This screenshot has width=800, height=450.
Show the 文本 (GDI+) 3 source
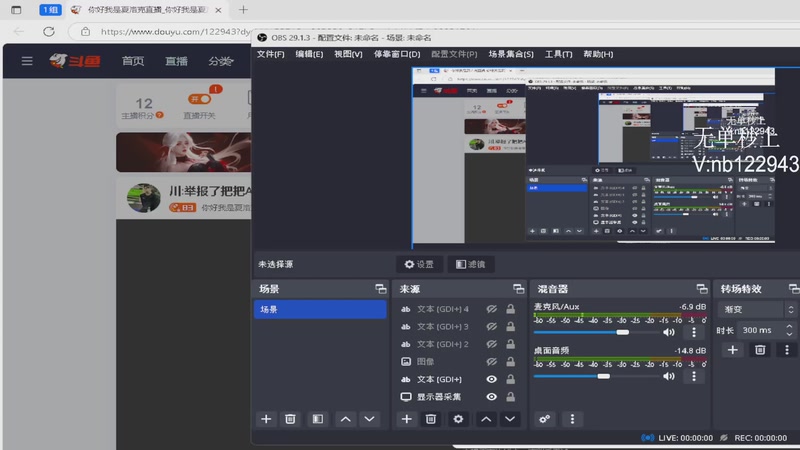[491, 327]
